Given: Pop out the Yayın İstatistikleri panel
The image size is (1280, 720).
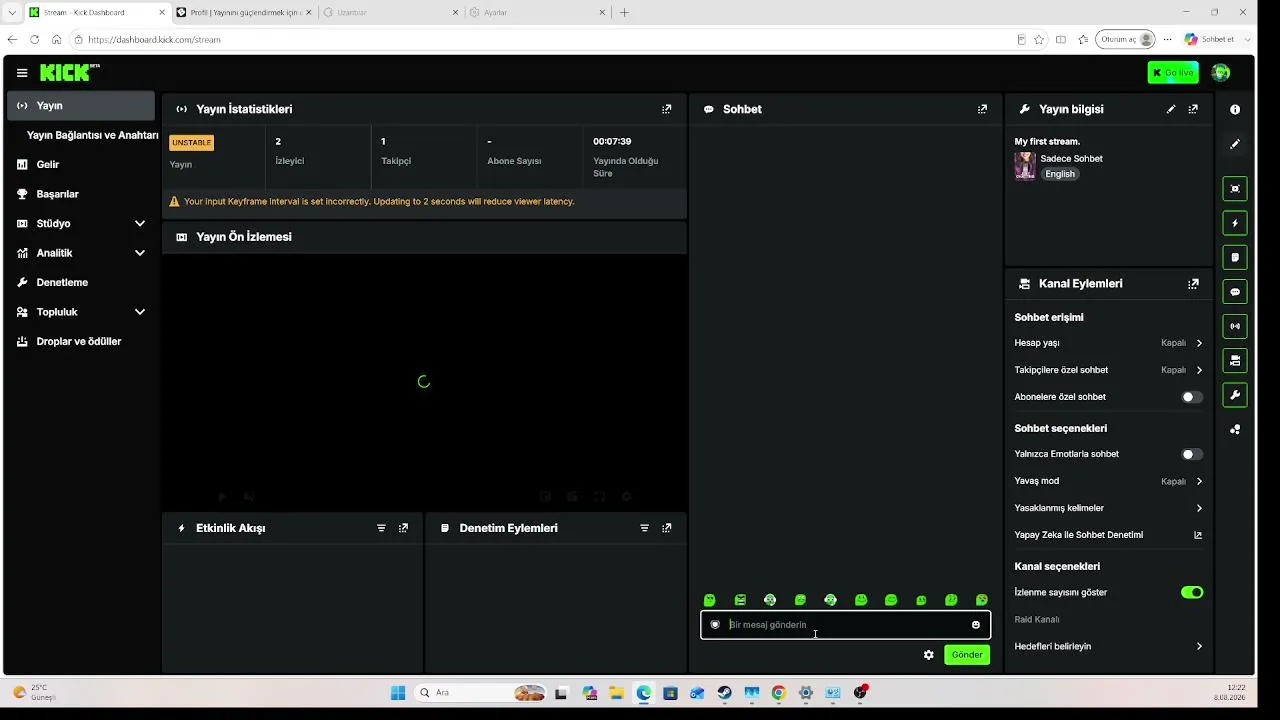Looking at the screenshot, I should pos(667,109).
